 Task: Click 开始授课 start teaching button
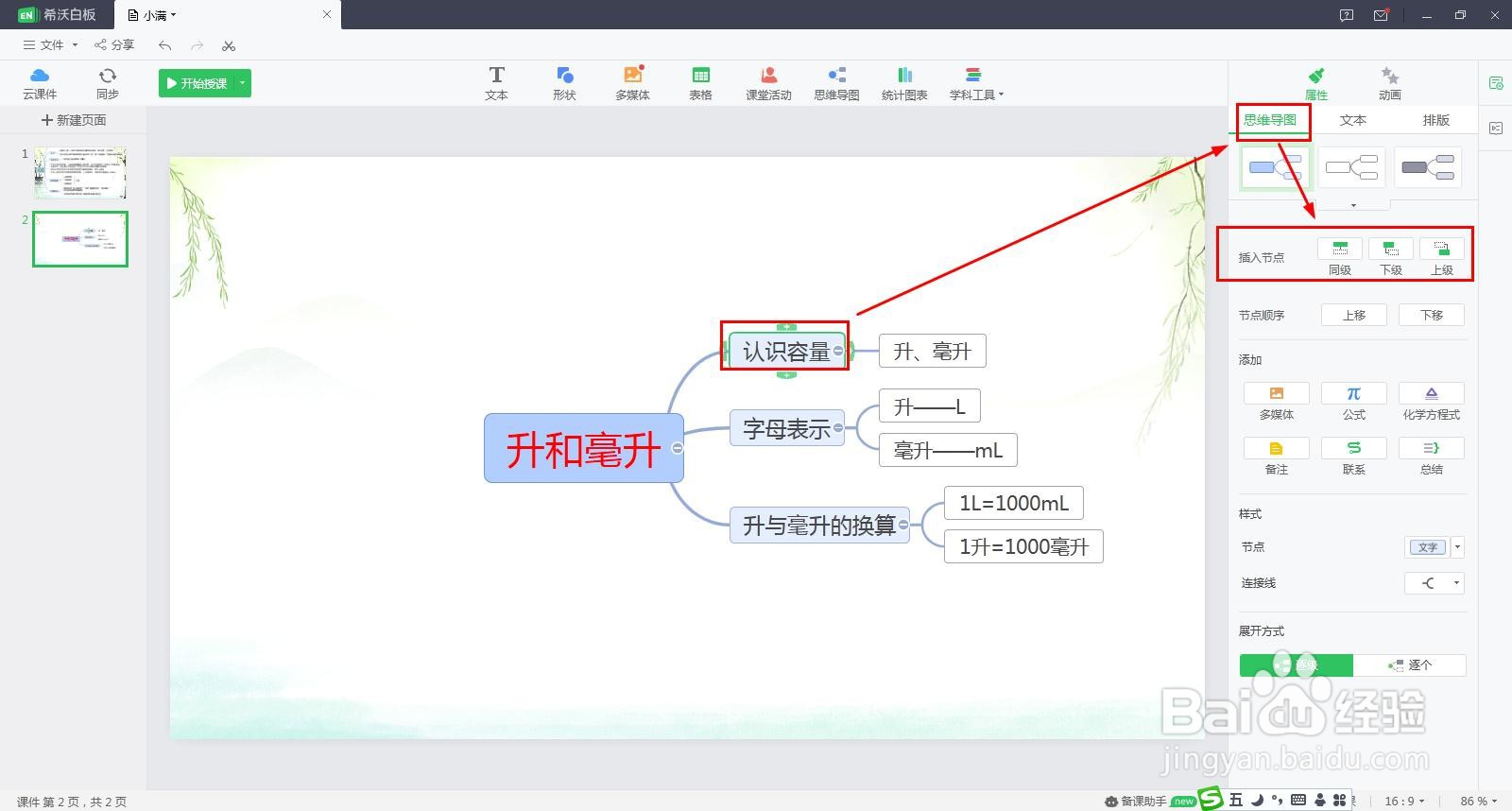coord(197,83)
